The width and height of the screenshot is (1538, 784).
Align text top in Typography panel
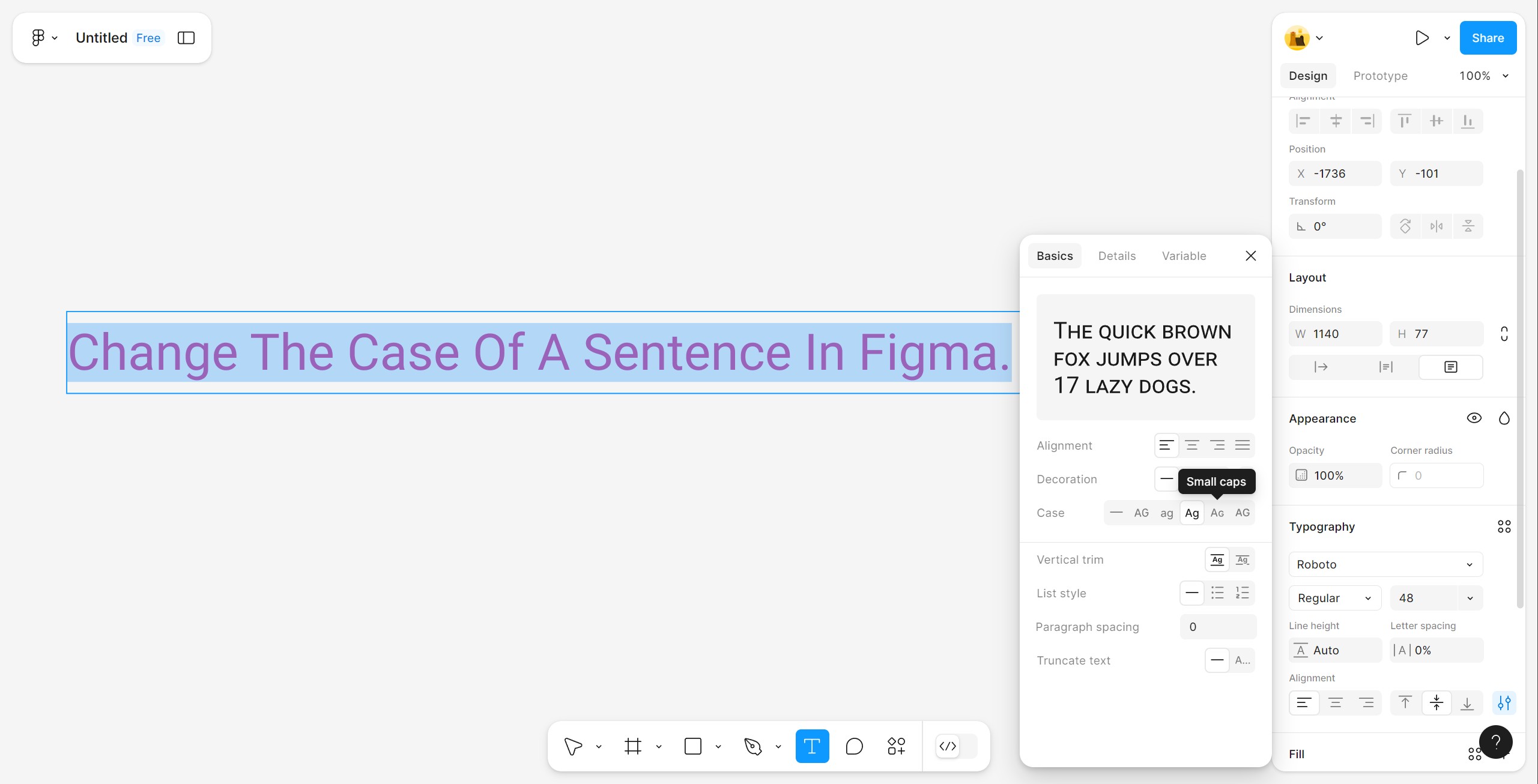(1405, 702)
